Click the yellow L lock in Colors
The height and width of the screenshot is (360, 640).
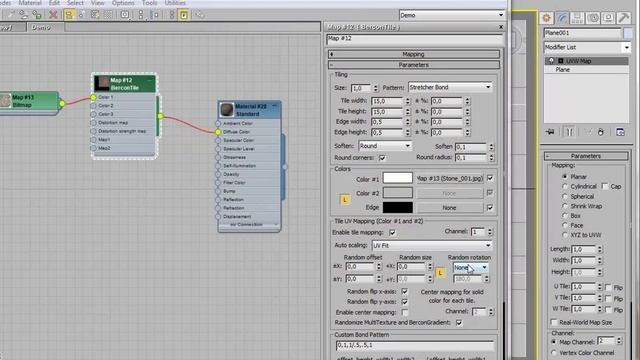coord(345,200)
